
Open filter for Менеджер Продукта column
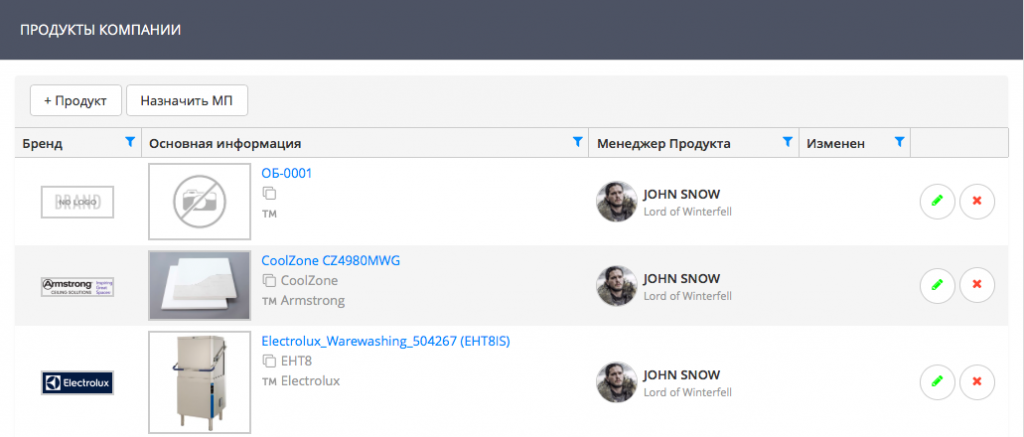788,141
